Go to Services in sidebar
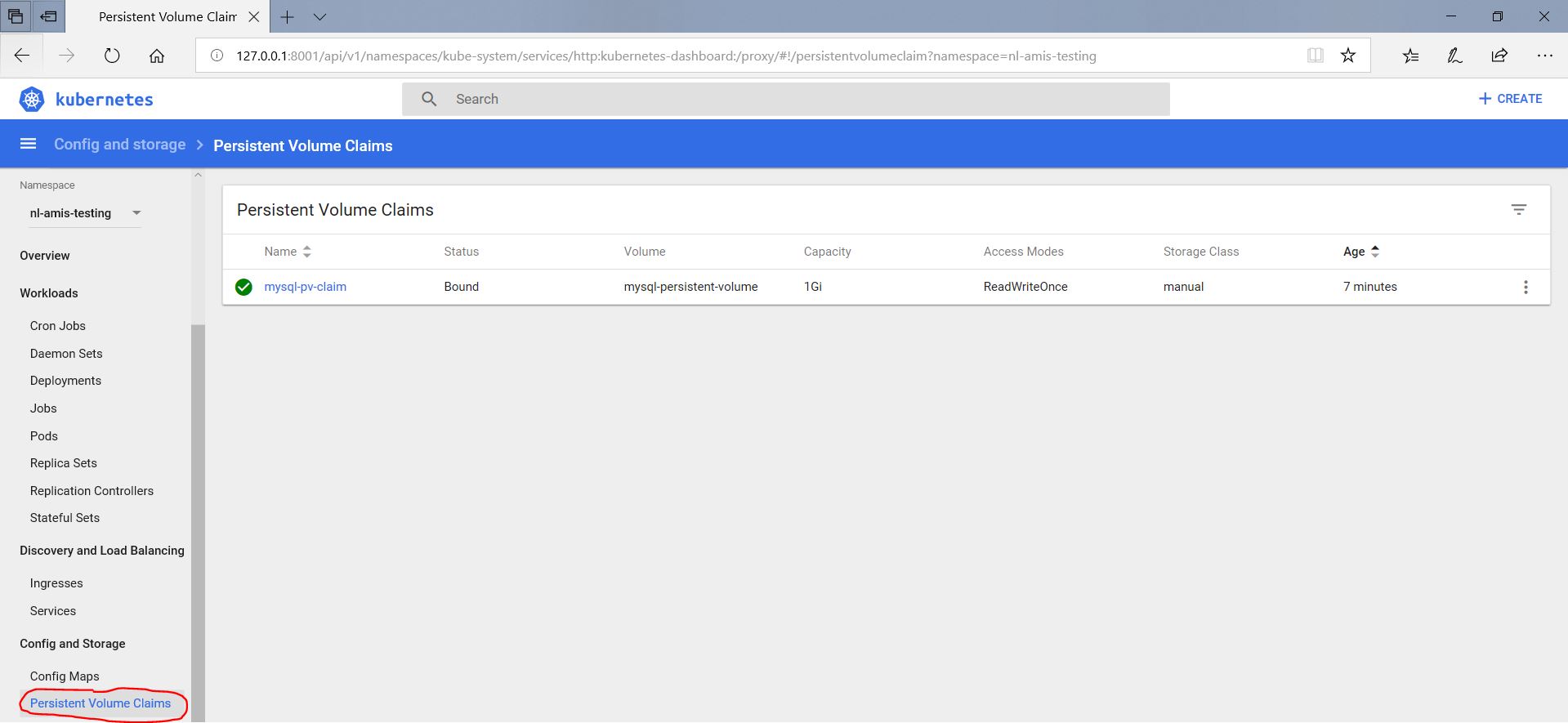The width and height of the screenshot is (1568, 723). [x=53, y=611]
